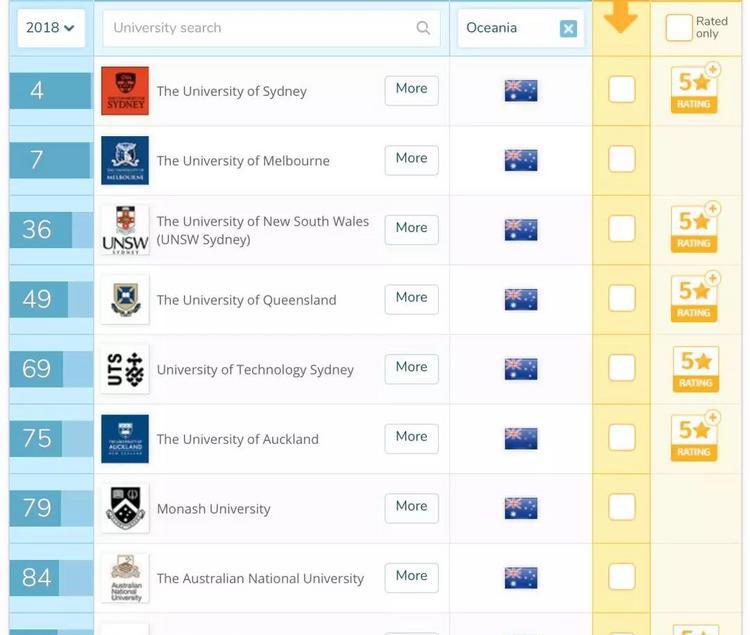Check the compare box for University of Queensland
This screenshot has height=635, width=750.
pos(621,298)
